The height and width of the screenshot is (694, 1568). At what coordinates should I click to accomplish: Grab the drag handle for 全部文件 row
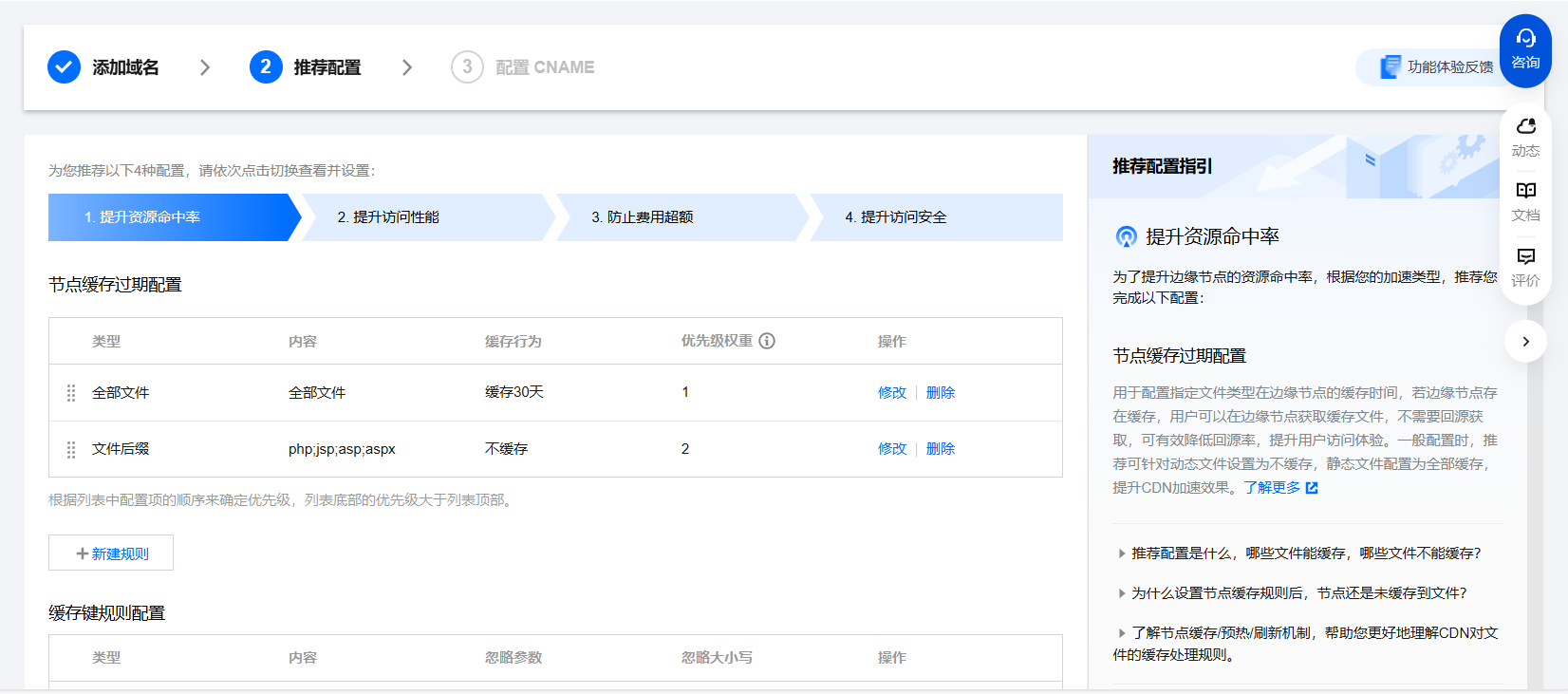pyautogui.click(x=71, y=393)
